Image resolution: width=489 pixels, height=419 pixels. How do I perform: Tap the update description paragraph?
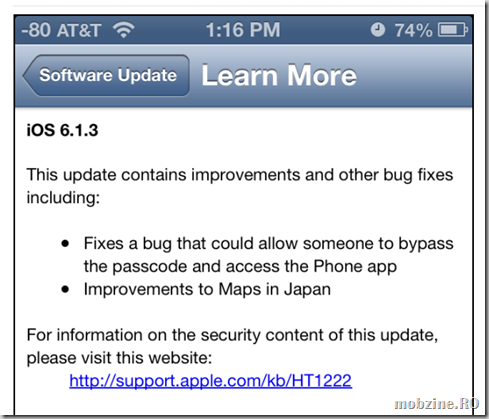point(240,186)
